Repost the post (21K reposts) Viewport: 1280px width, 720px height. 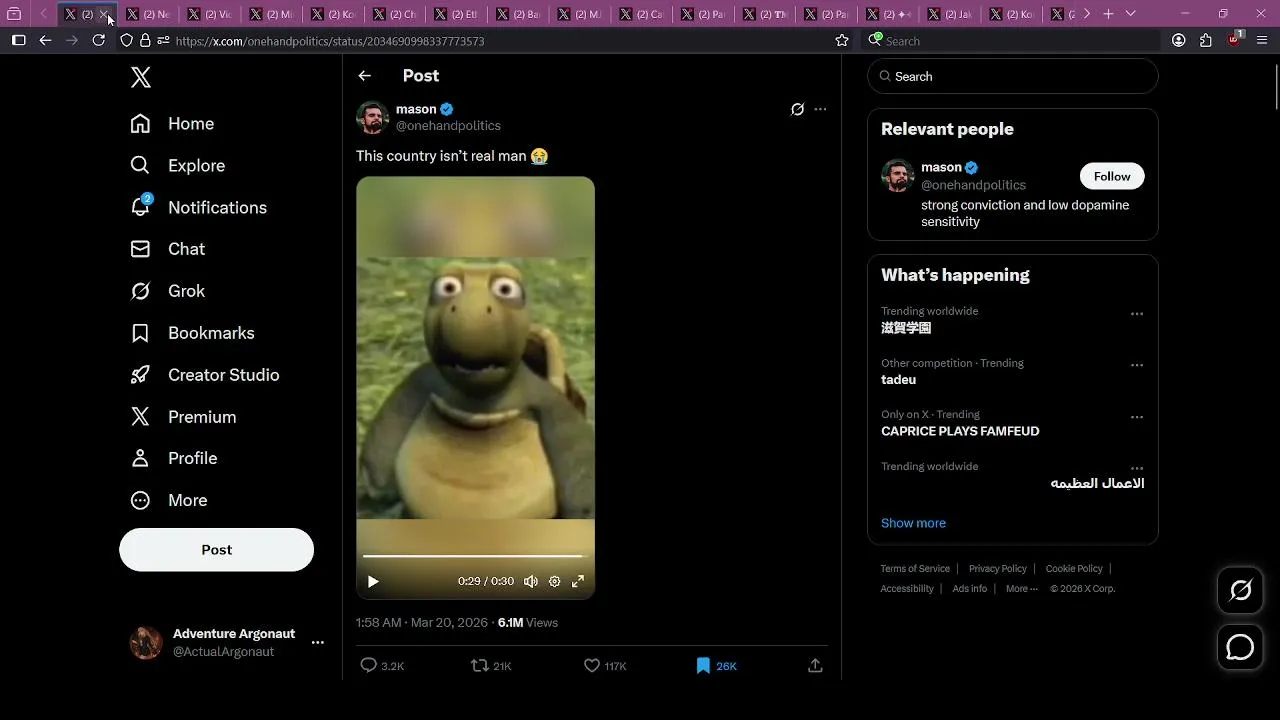(491, 666)
